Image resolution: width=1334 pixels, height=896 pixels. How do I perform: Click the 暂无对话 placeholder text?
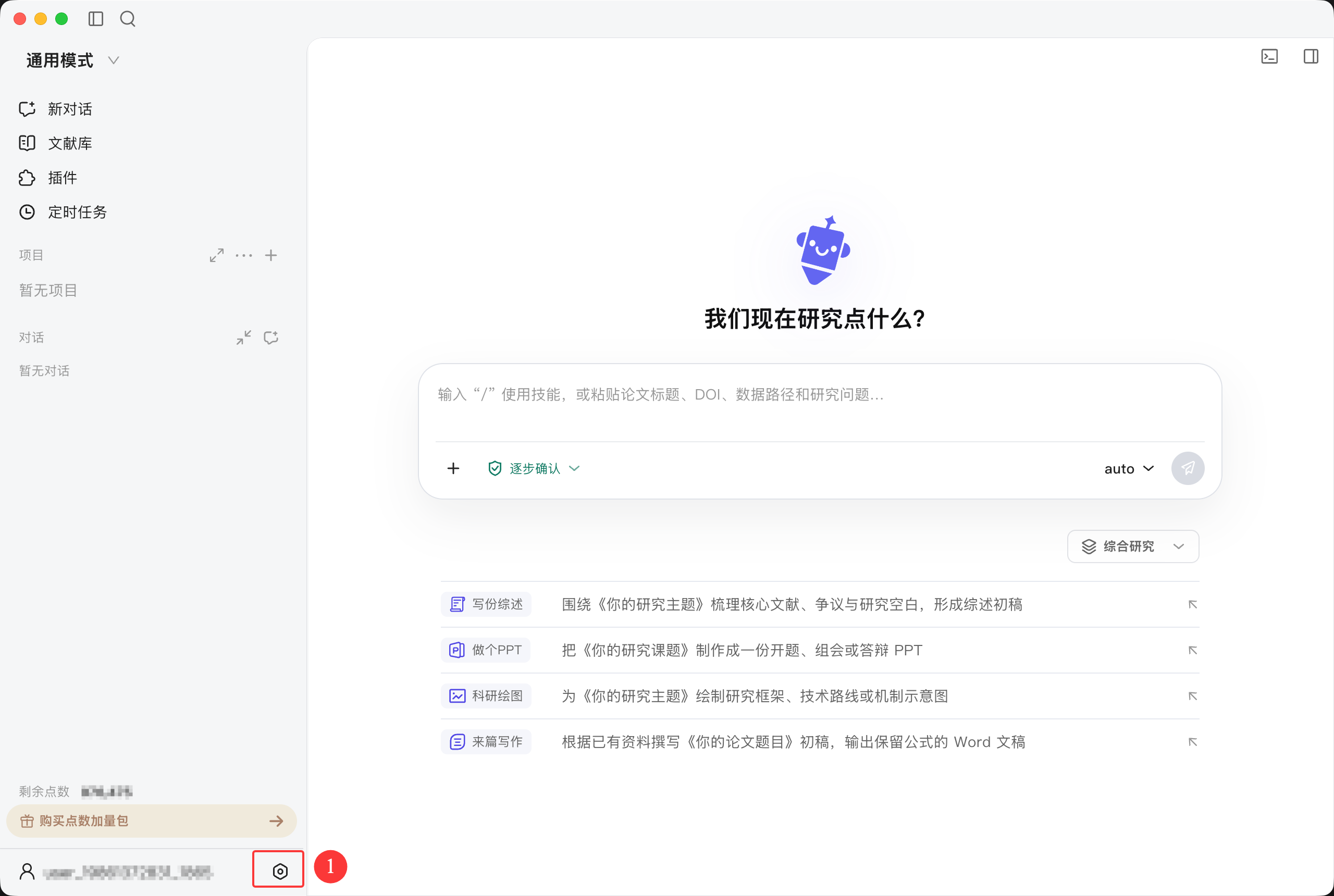click(x=44, y=371)
